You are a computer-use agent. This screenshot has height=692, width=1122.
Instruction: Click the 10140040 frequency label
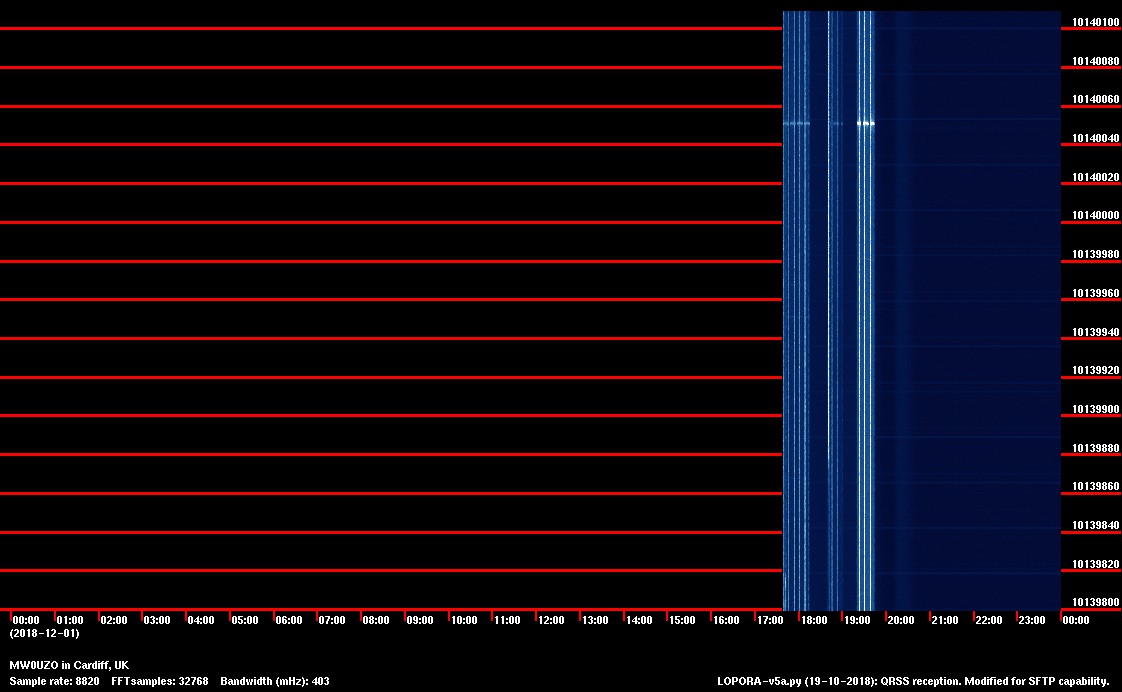coord(1095,139)
